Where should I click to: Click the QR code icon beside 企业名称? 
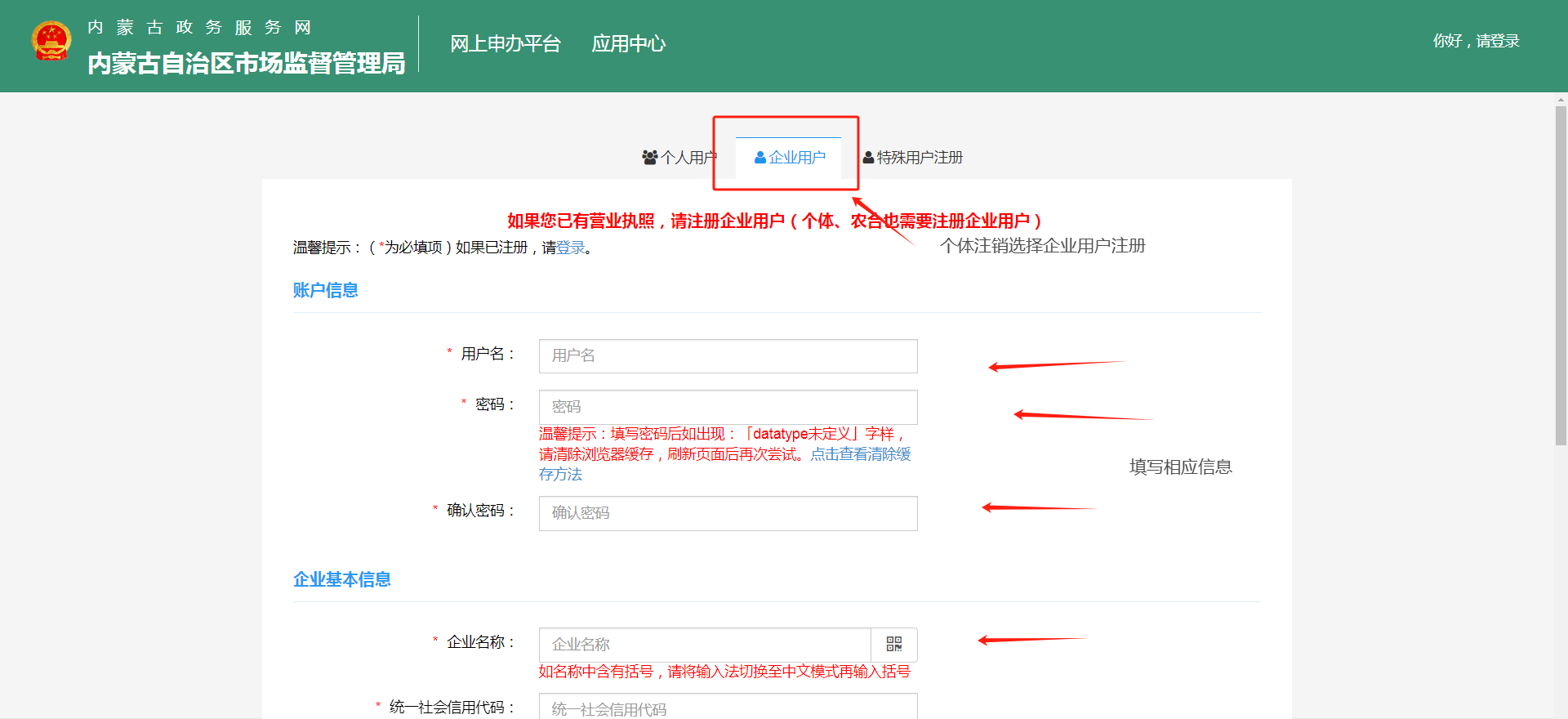[893, 645]
